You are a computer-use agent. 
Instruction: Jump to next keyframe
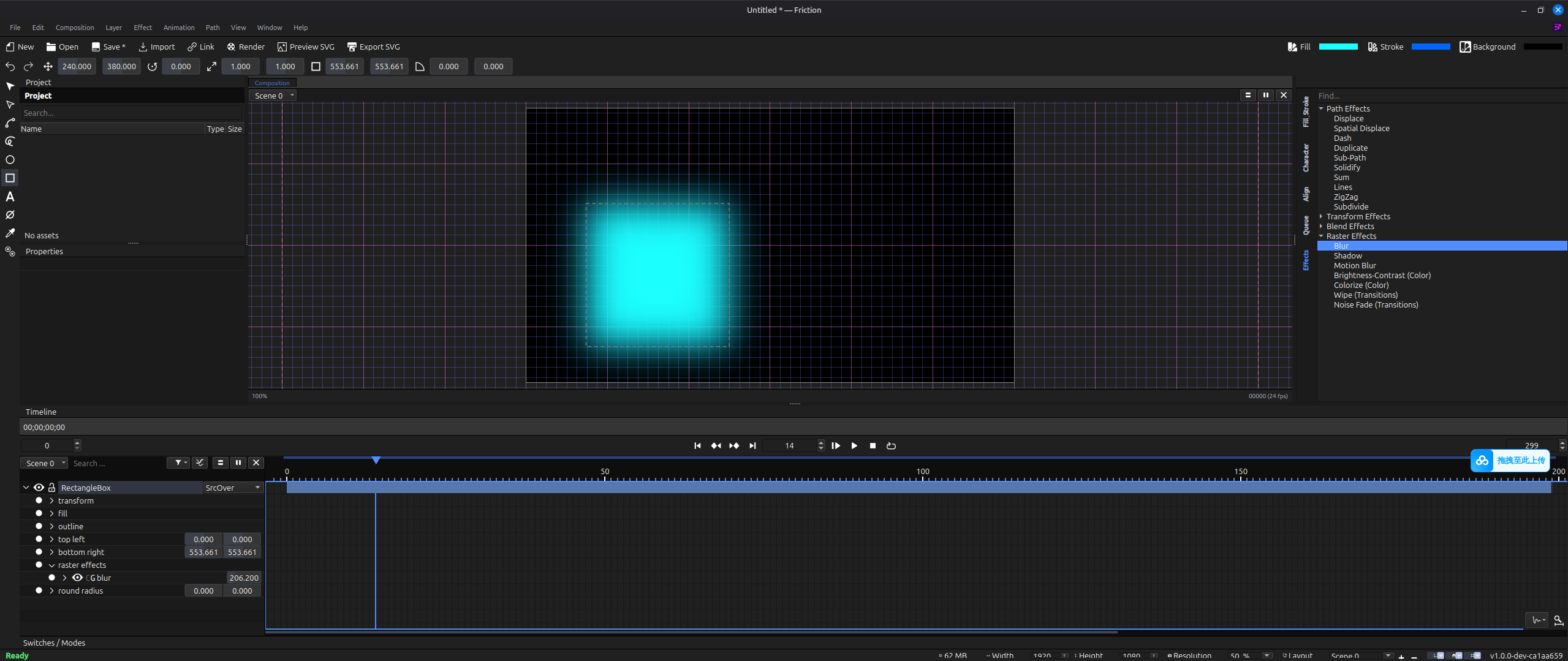point(734,446)
